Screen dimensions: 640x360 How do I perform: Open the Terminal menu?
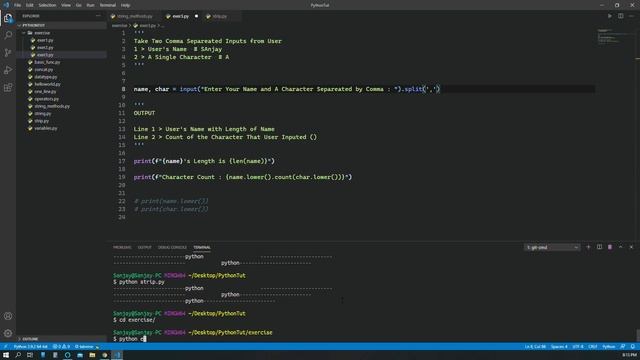click(108, 5)
